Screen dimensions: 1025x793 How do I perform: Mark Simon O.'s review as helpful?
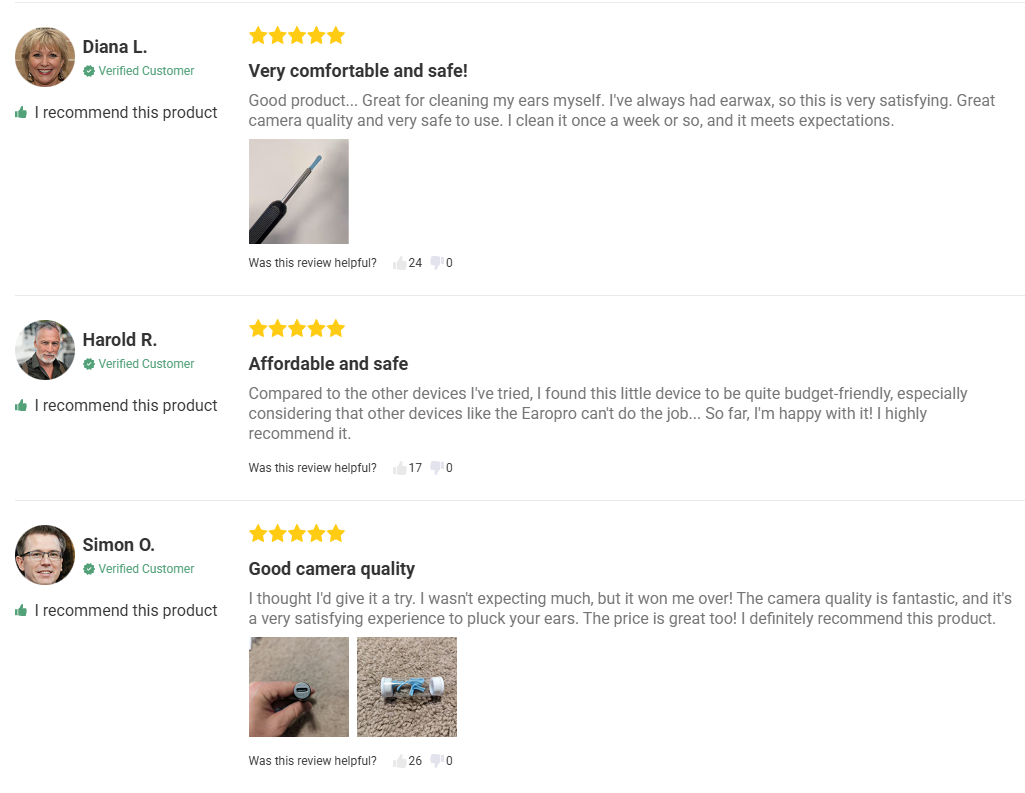point(400,761)
